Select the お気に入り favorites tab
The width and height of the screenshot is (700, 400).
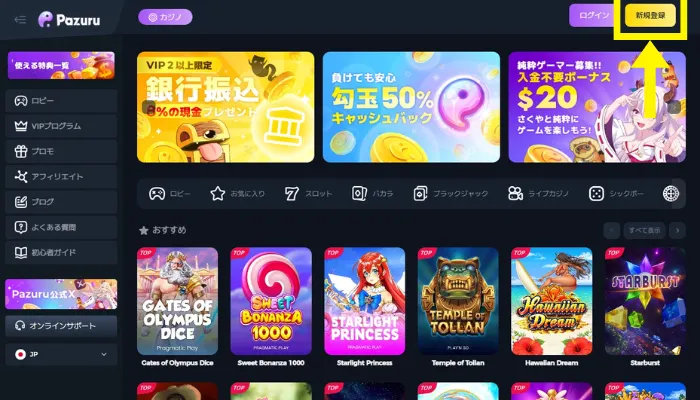click(x=238, y=194)
